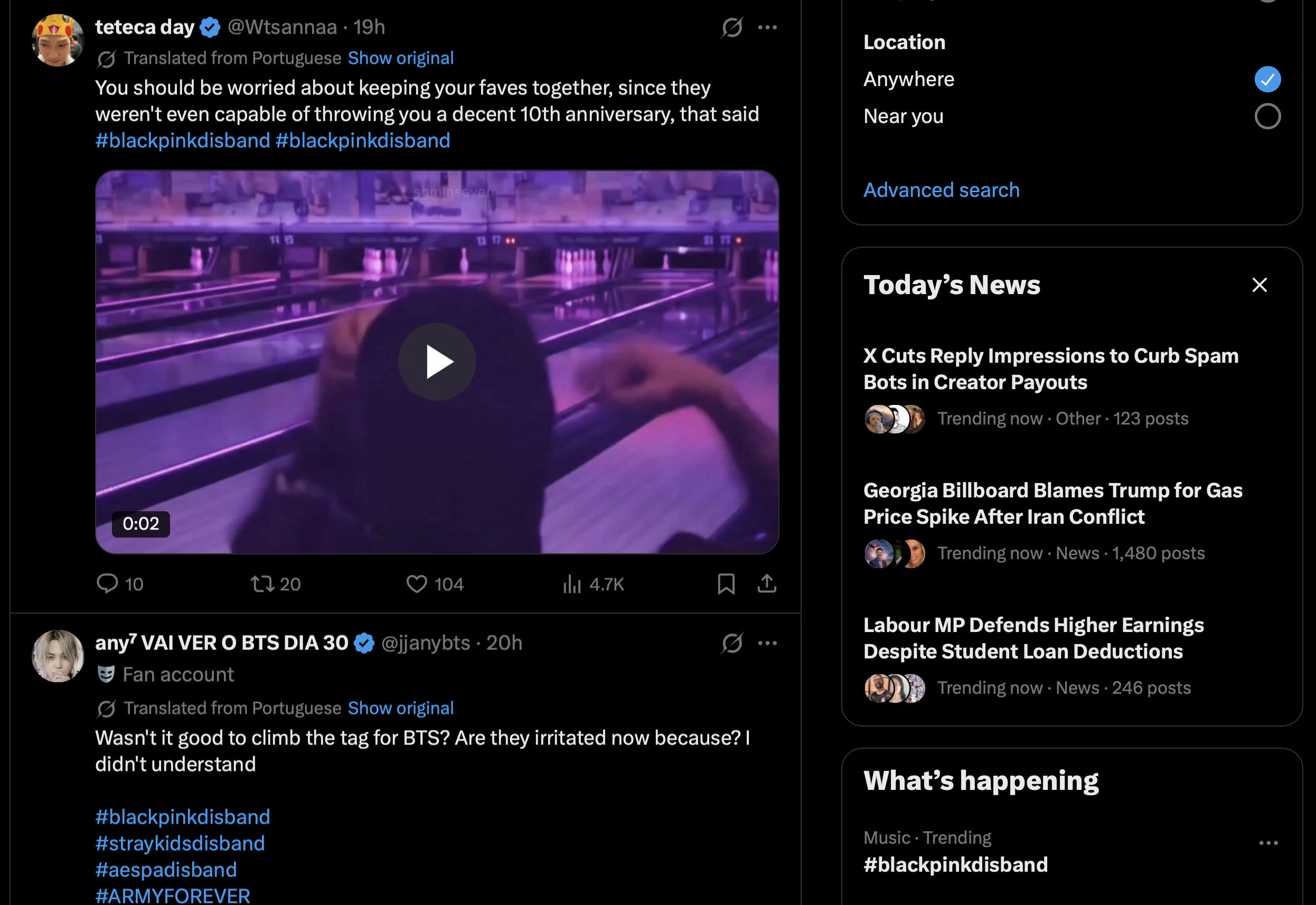This screenshot has width=1316, height=905.
Task: Click any⁷ verified badge
Action: [364, 643]
